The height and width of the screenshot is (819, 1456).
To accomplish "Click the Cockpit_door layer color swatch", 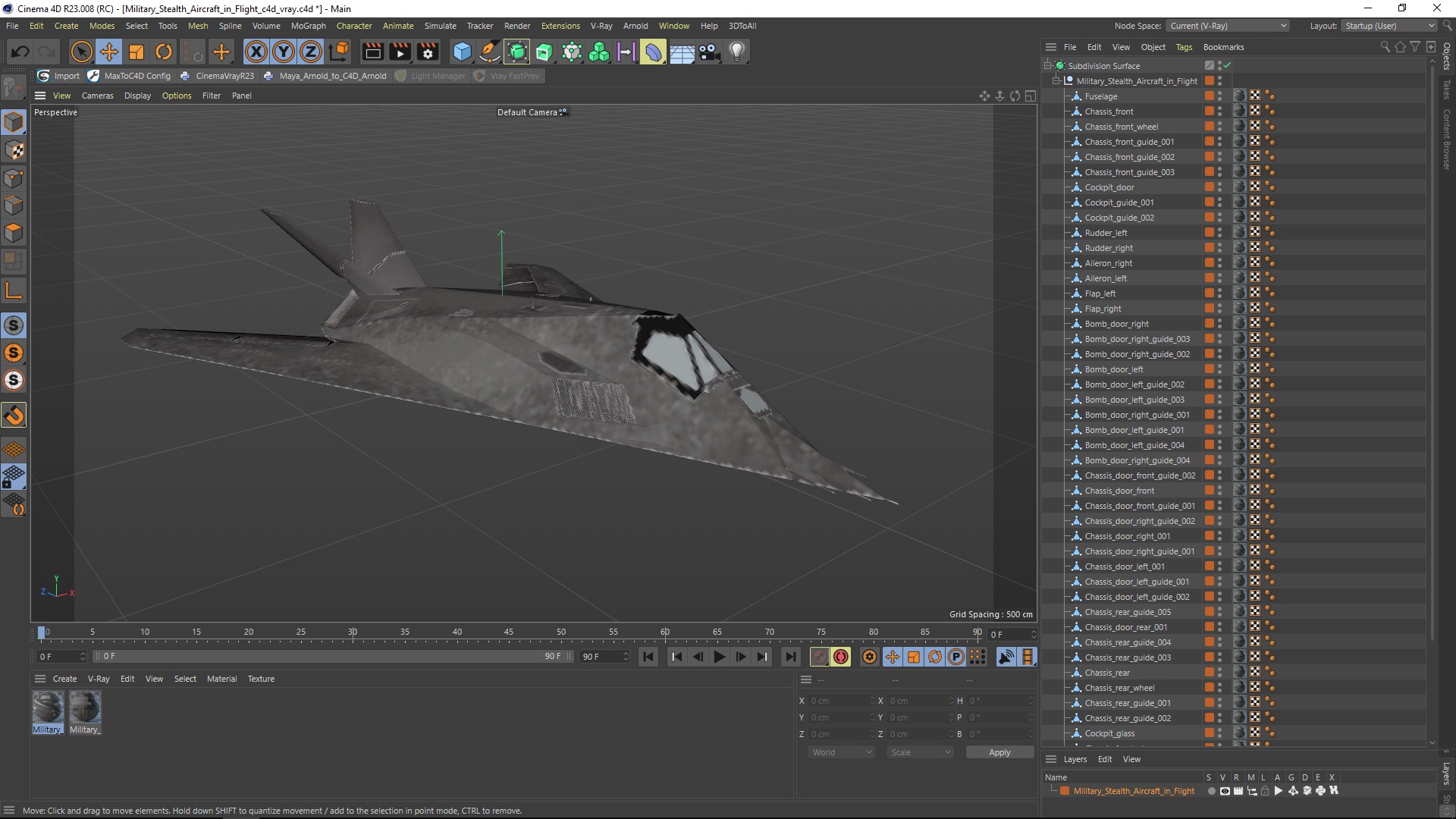I will [1209, 187].
